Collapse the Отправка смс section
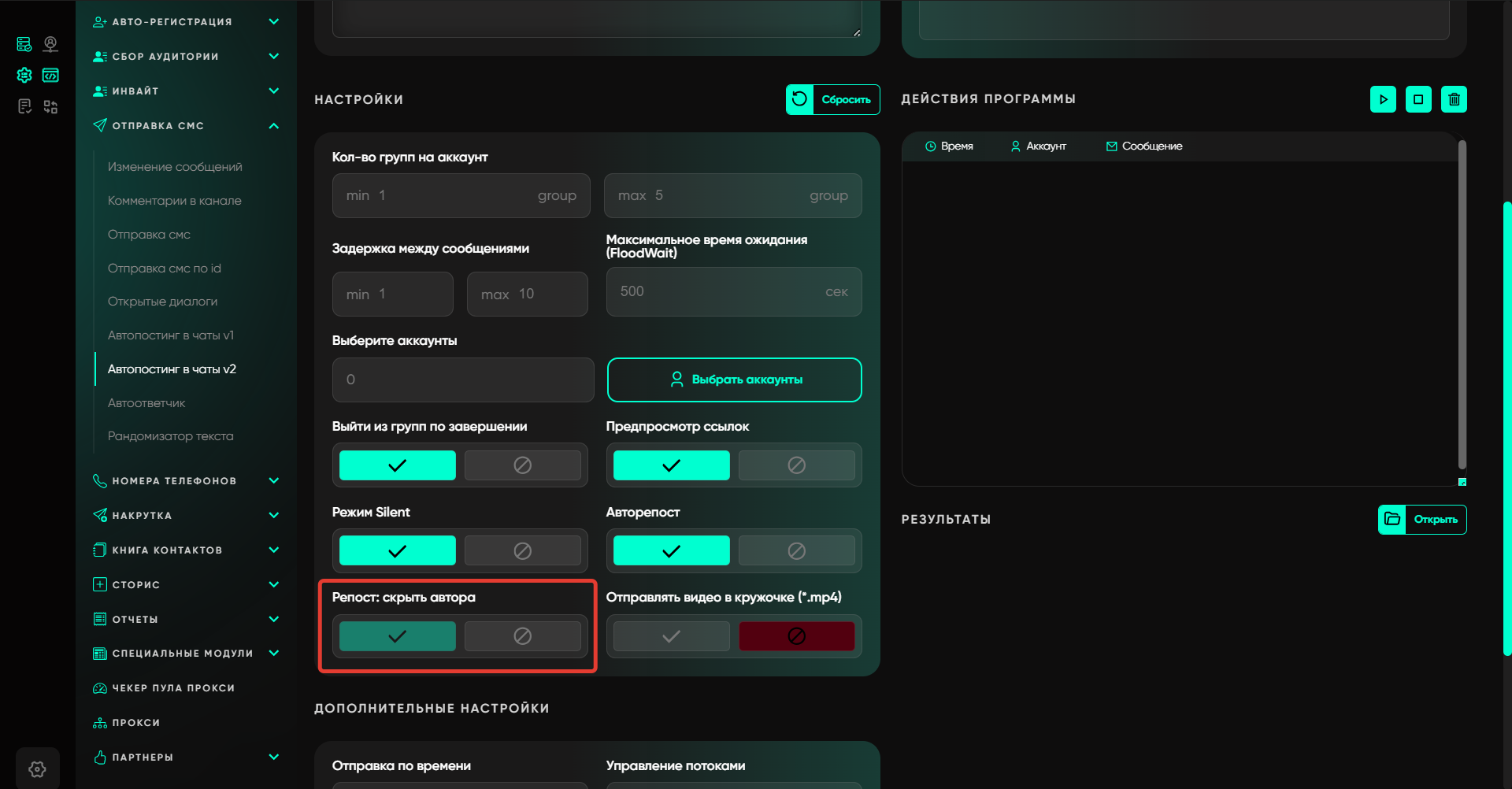This screenshot has width=1512, height=789. [273, 126]
